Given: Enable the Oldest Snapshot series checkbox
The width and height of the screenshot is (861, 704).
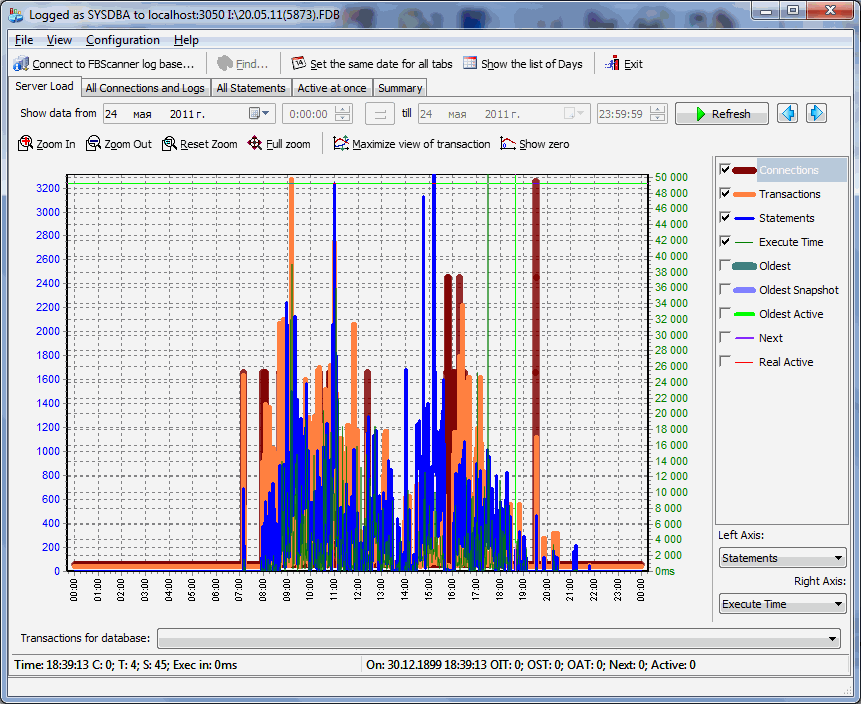Looking at the screenshot, I should coord(725,290).
